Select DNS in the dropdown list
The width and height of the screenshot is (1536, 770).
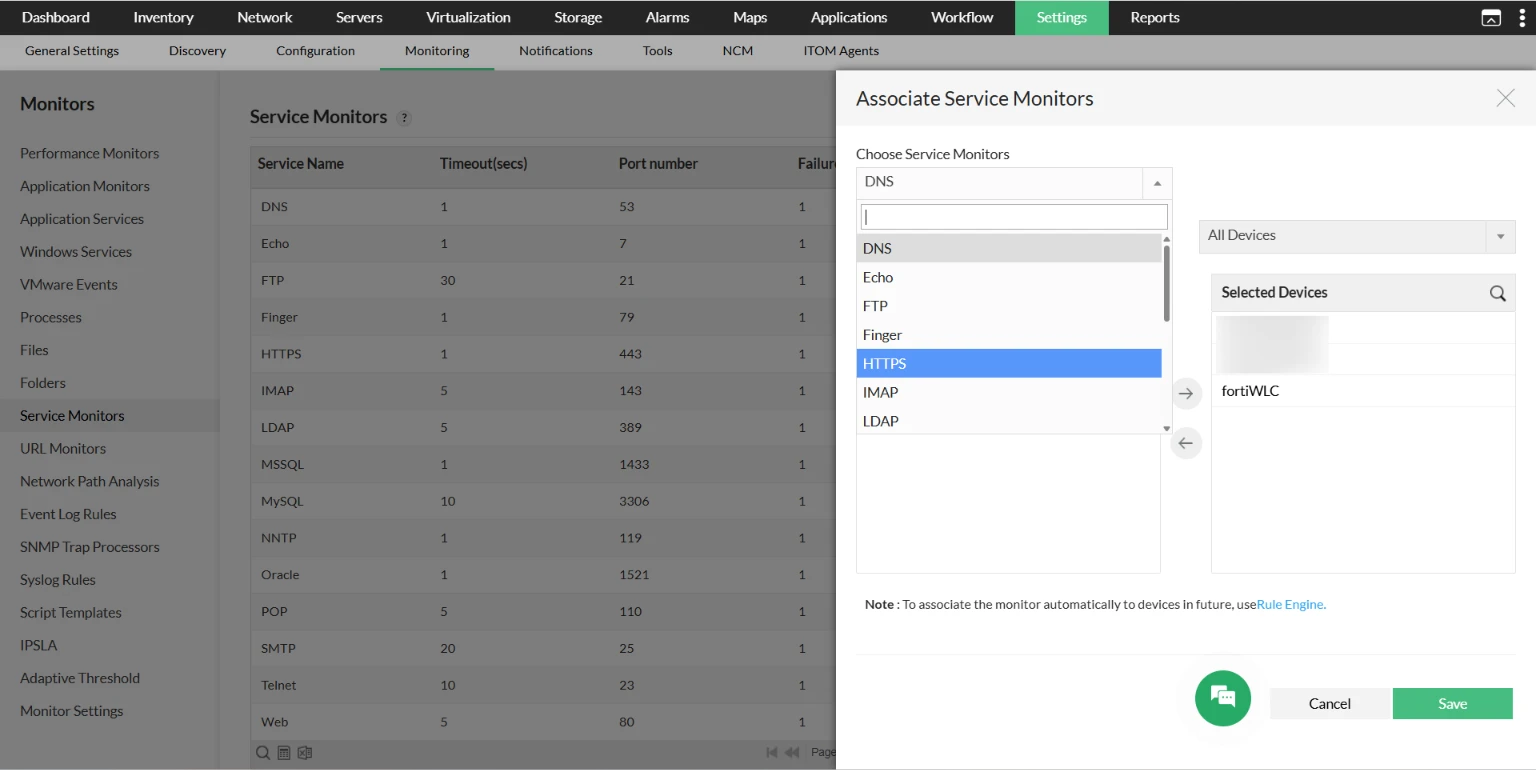pyautogui.click(x=1009, y=248)
